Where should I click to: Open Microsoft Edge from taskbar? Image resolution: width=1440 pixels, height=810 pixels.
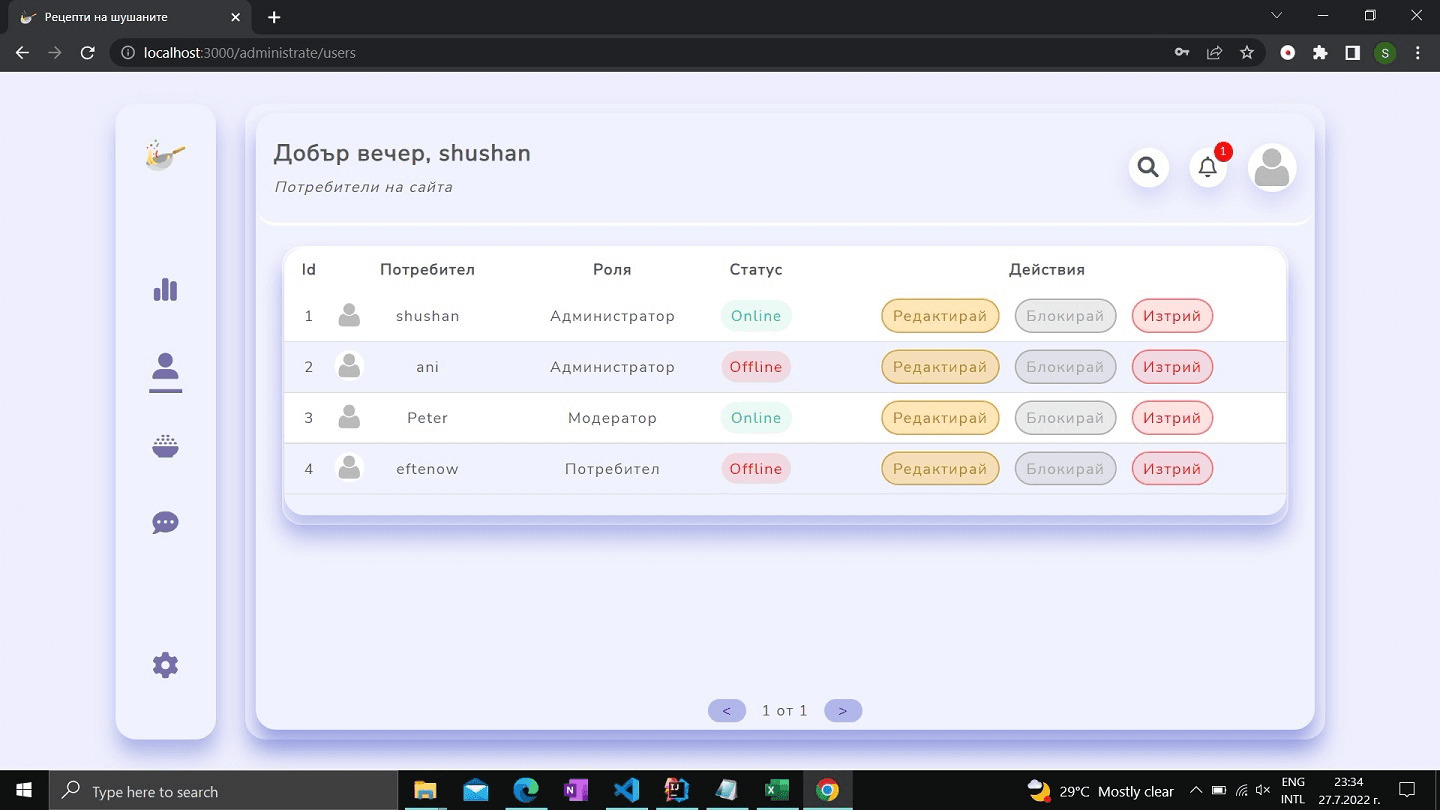[526, 791]
